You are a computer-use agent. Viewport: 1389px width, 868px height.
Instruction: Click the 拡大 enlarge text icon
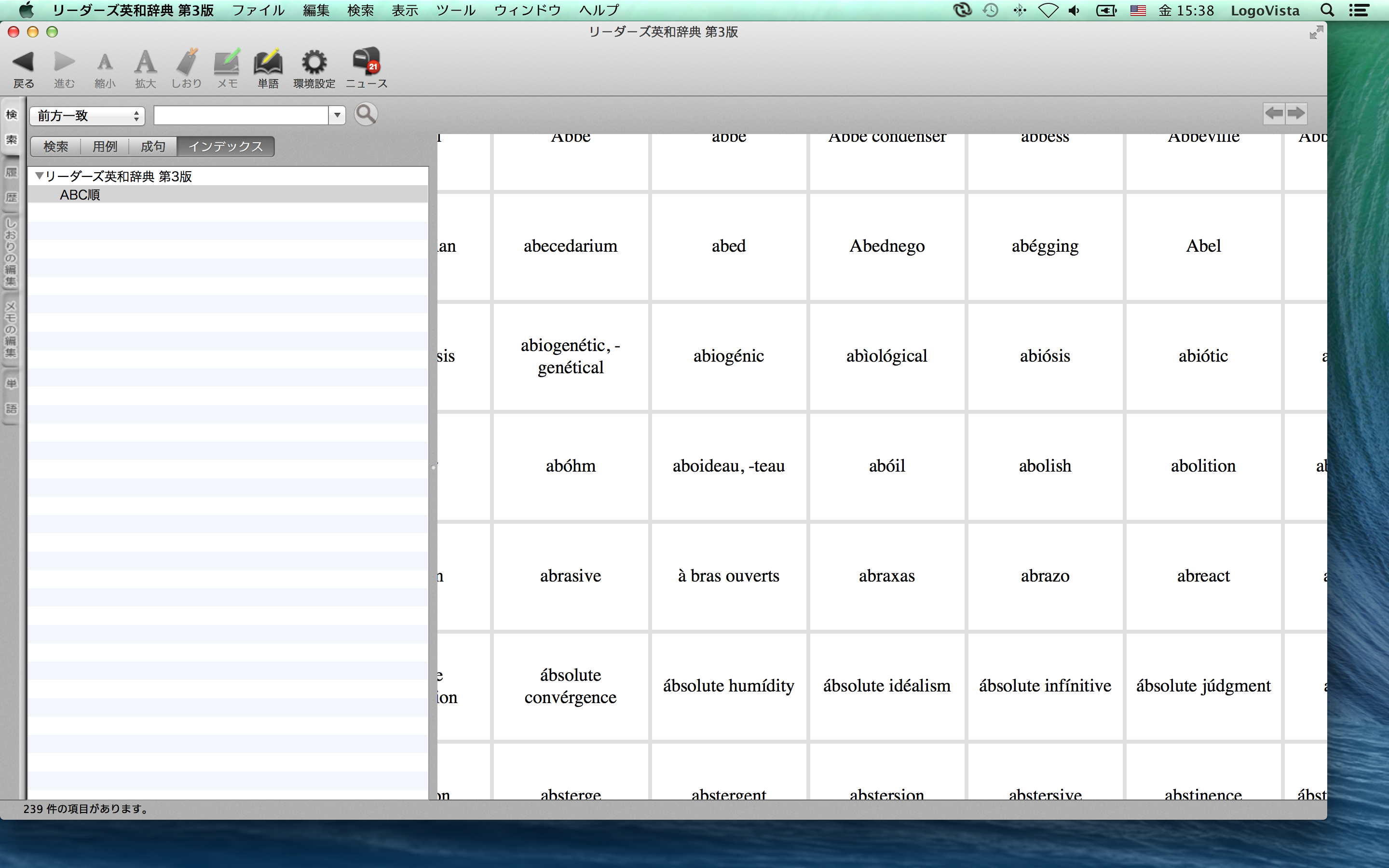click(145, 62)
